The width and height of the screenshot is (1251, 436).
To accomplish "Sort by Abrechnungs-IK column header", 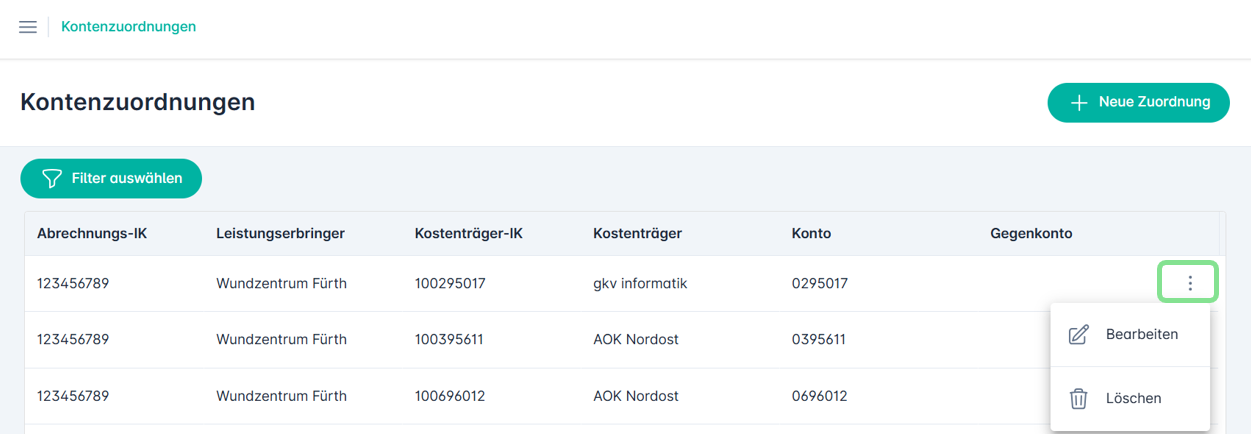I will point(92,234).
